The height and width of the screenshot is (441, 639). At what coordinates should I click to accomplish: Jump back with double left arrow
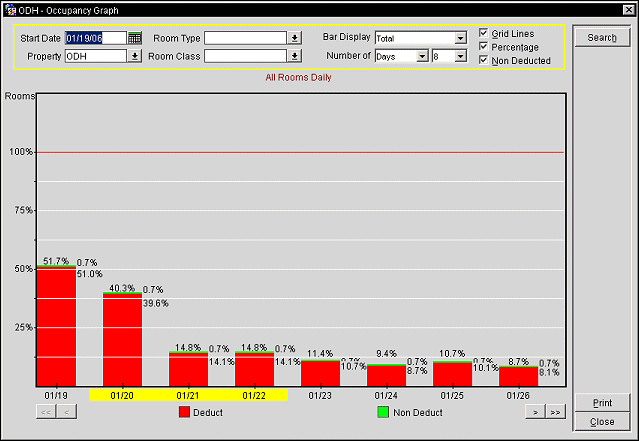[x=46, y=411]
